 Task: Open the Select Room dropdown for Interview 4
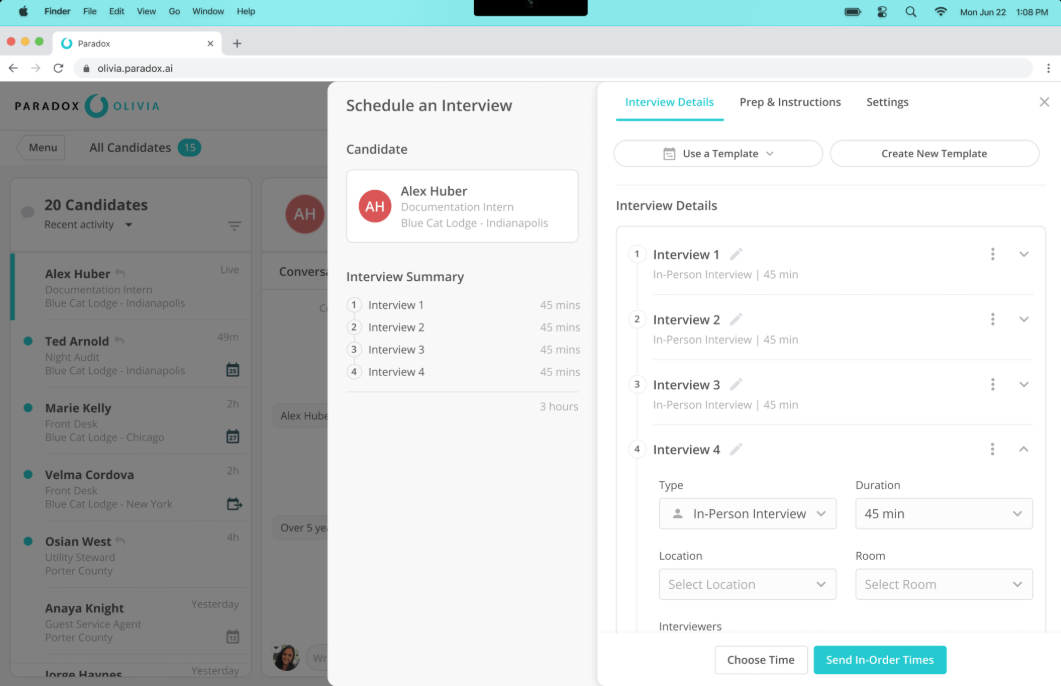[943, 584]
